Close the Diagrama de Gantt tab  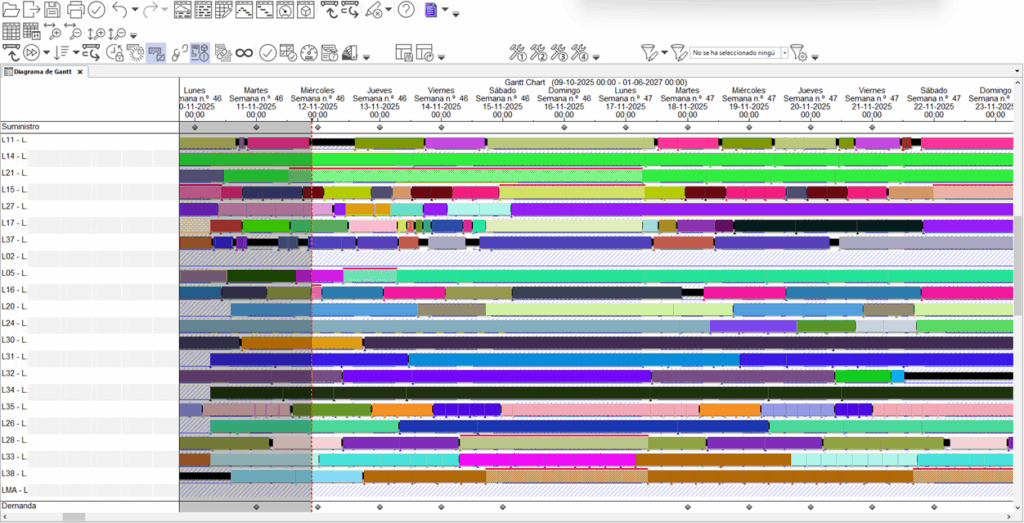pyautogui.click(x=81, y=71)
